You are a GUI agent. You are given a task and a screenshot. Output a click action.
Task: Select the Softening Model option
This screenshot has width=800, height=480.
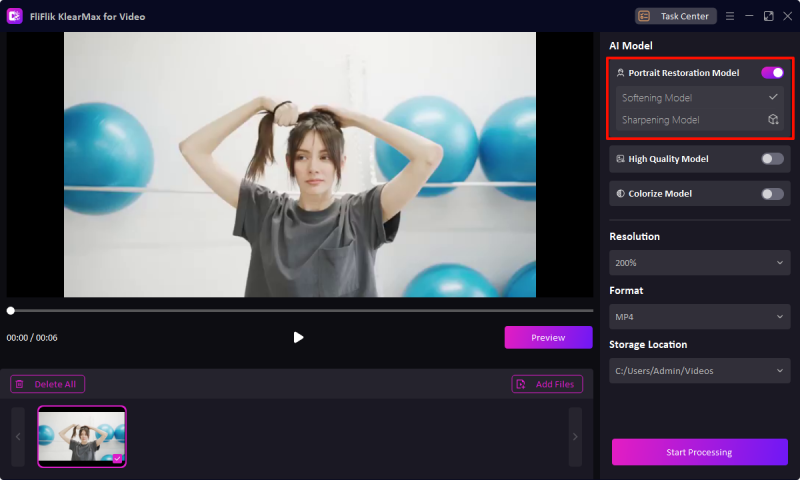tap(657, 98)
